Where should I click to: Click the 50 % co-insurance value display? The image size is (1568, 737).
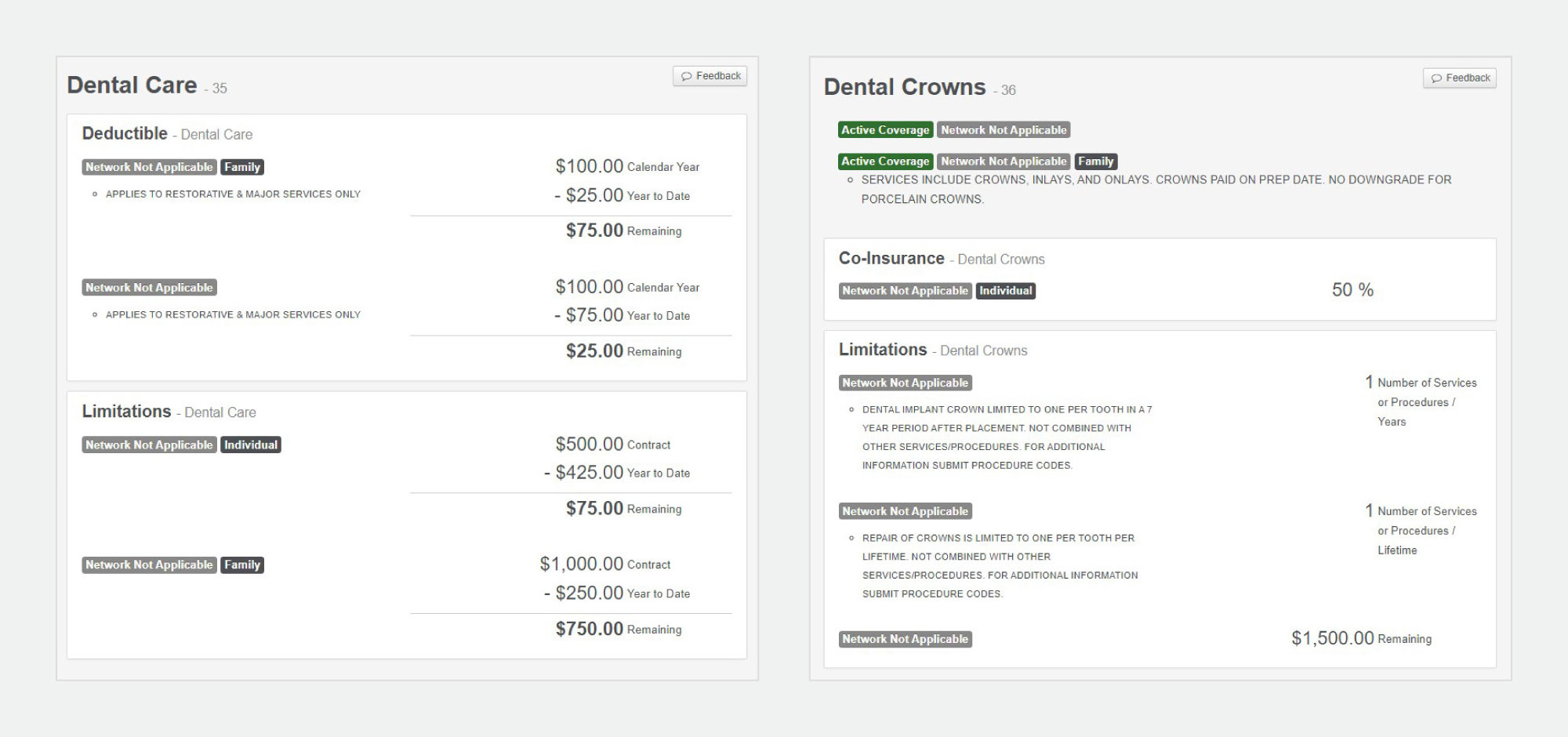(x=1354, y=289)
